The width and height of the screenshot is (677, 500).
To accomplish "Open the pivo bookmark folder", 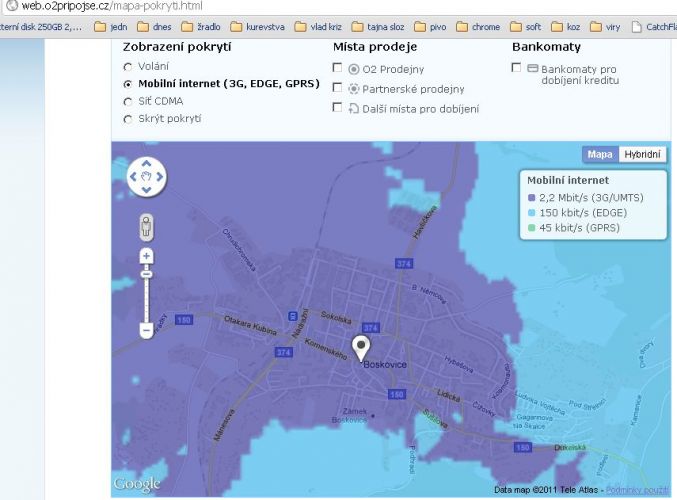I will (430, 27).
